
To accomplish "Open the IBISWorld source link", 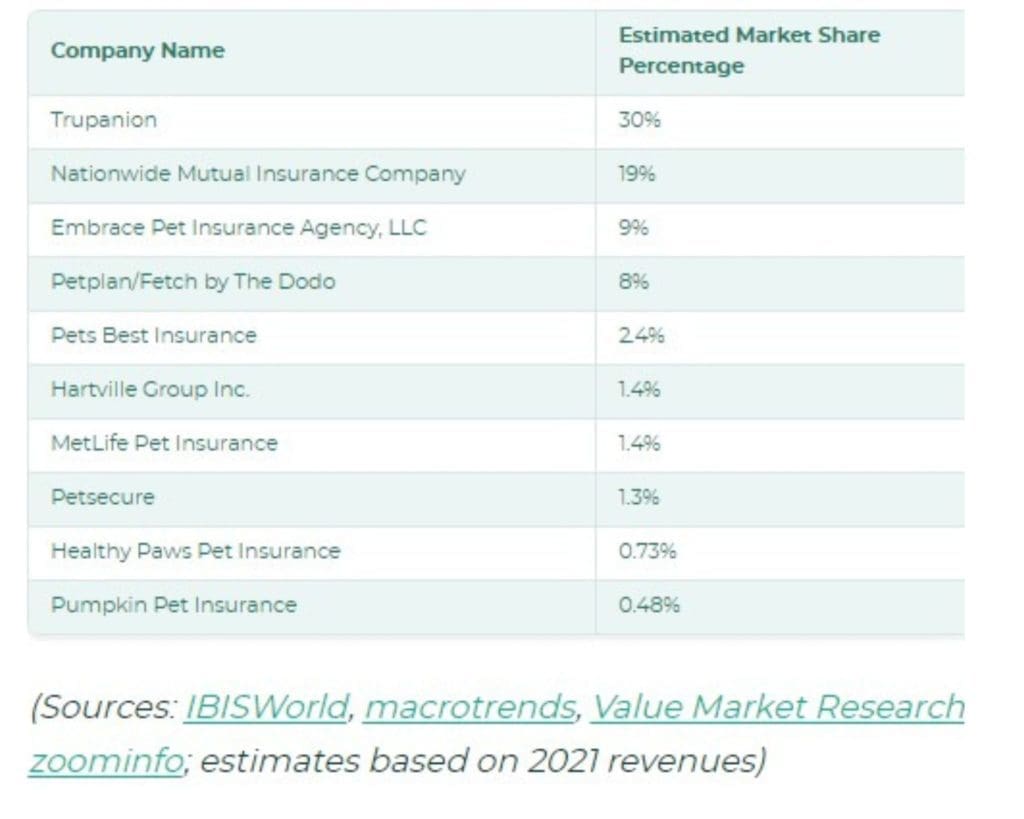I will point(266,707).
